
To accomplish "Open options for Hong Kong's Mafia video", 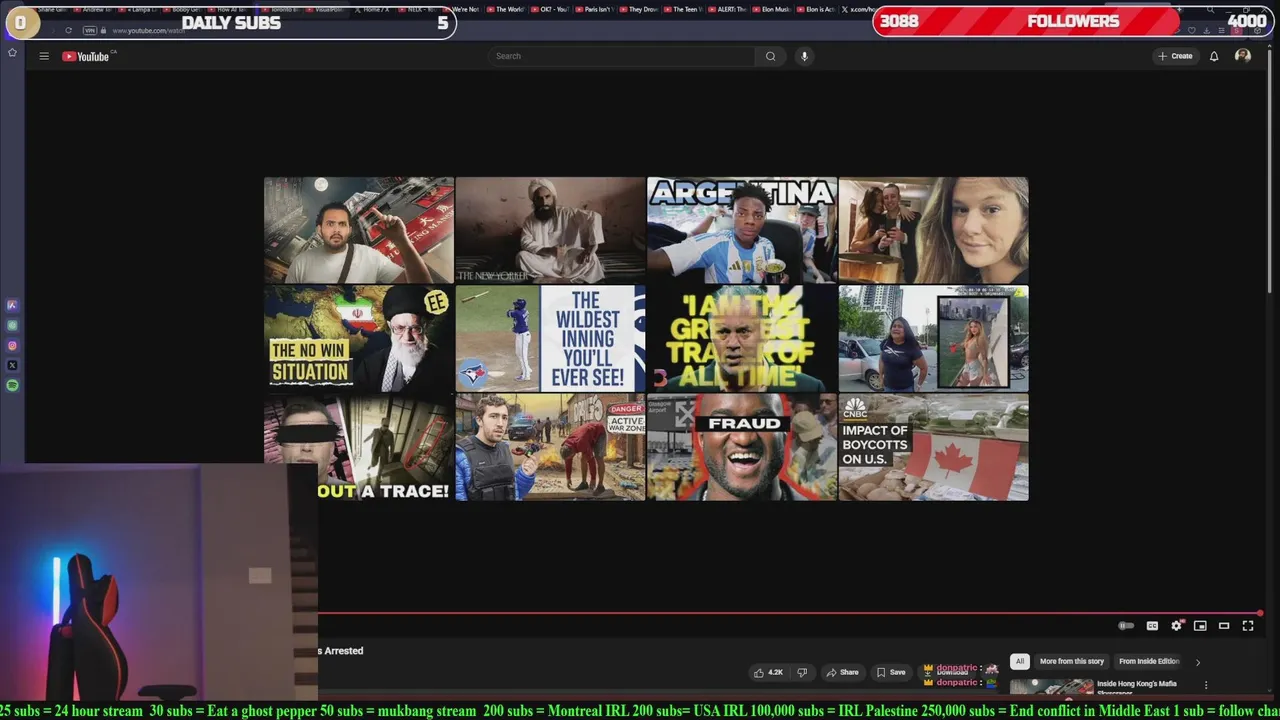I will 1206,685.
